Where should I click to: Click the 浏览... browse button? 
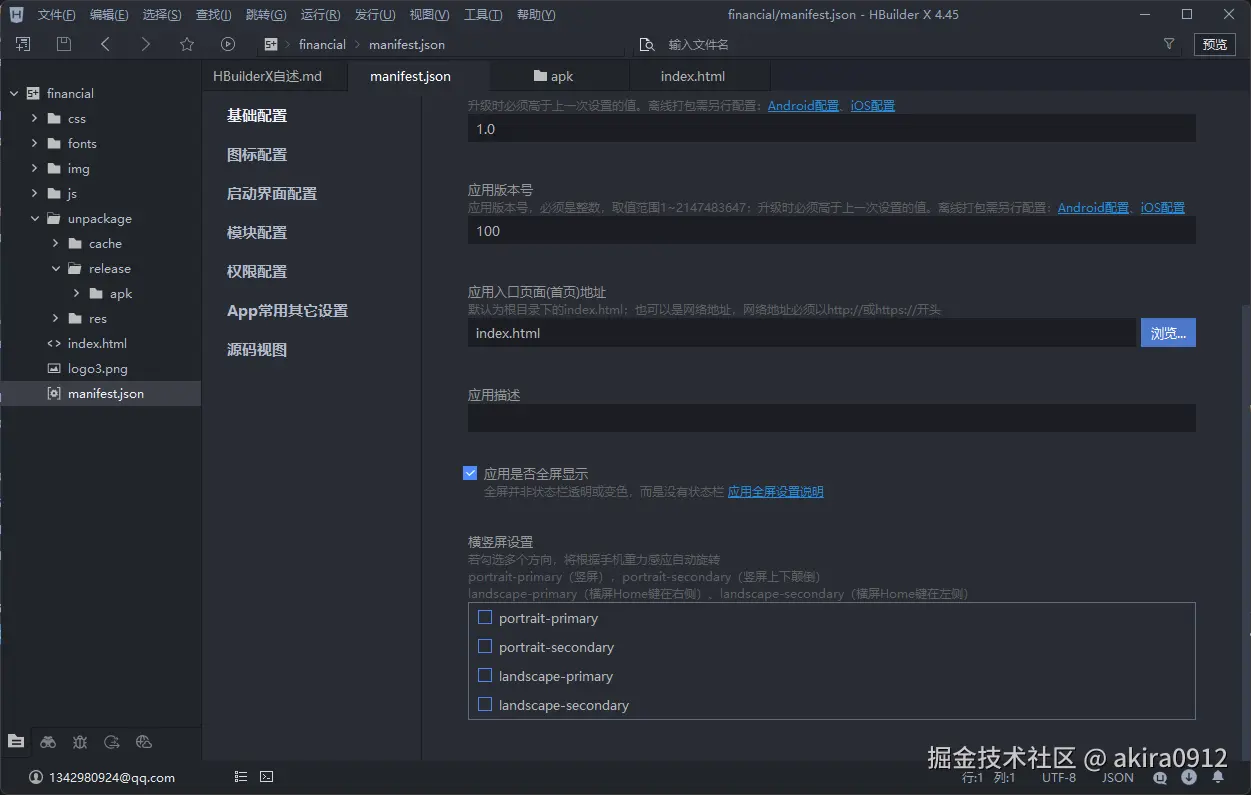coord(1168,333)
